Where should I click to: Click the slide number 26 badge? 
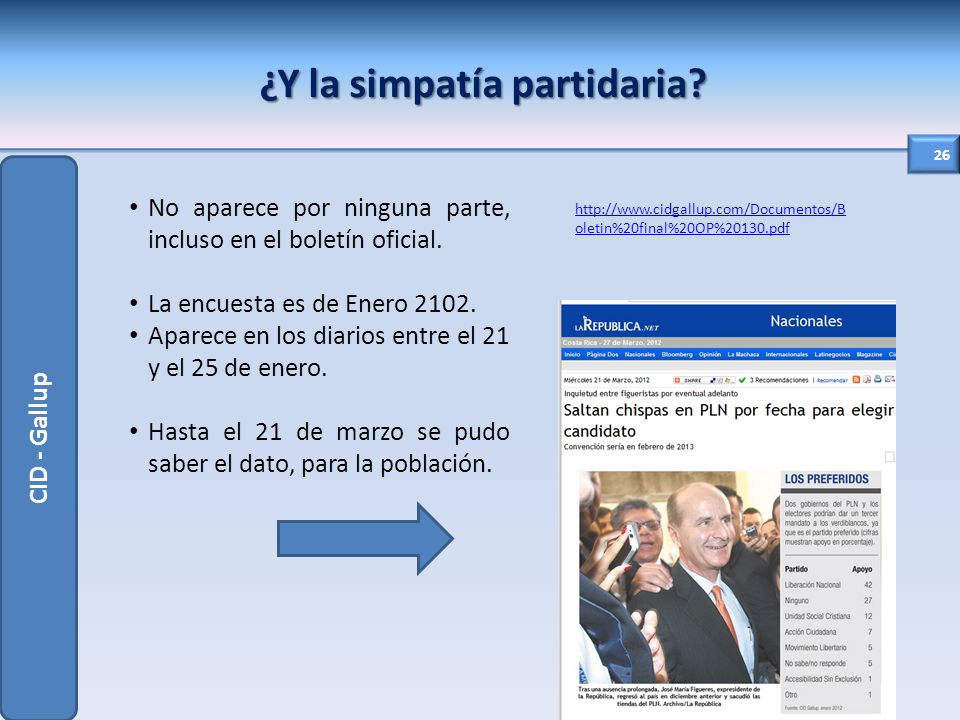click(x=933, y=155)
